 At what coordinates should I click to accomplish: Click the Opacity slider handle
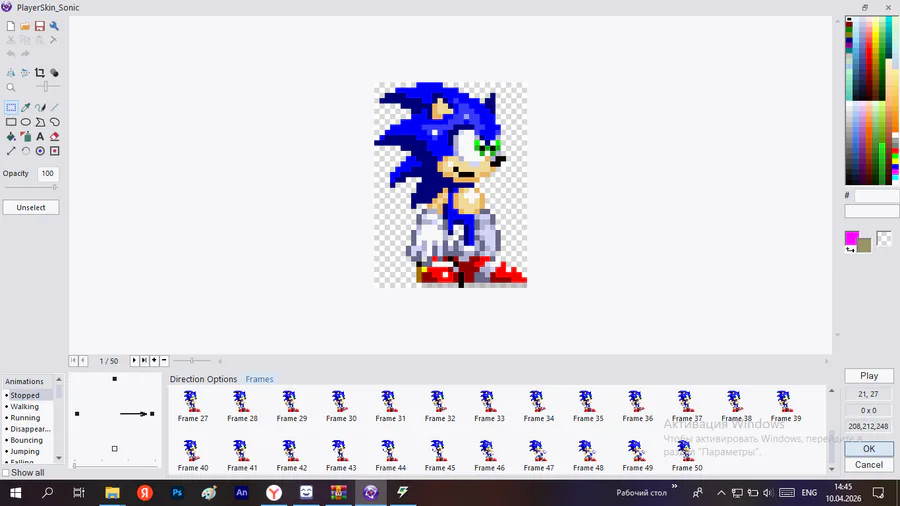coord(55,187)
